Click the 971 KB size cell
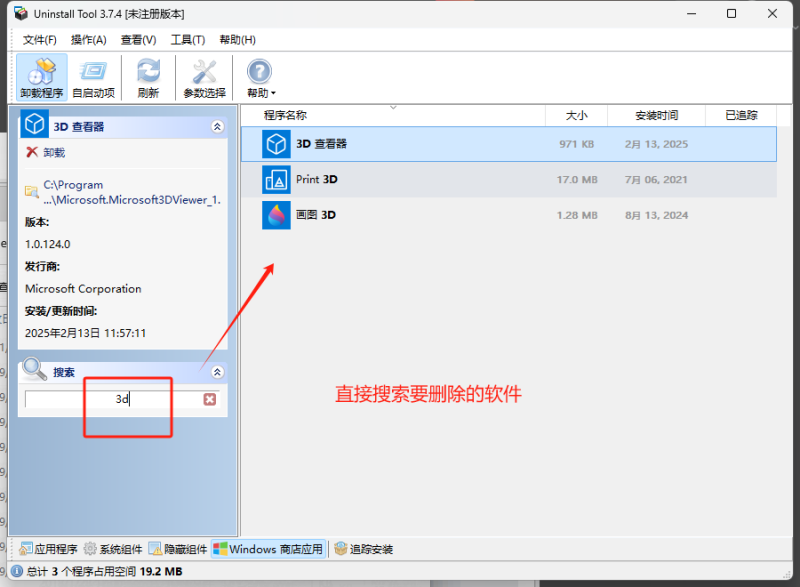 [x=577, y=144]
